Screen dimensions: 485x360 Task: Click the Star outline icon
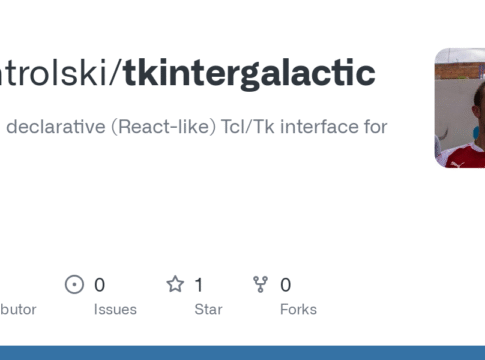(x=175, y=284)
